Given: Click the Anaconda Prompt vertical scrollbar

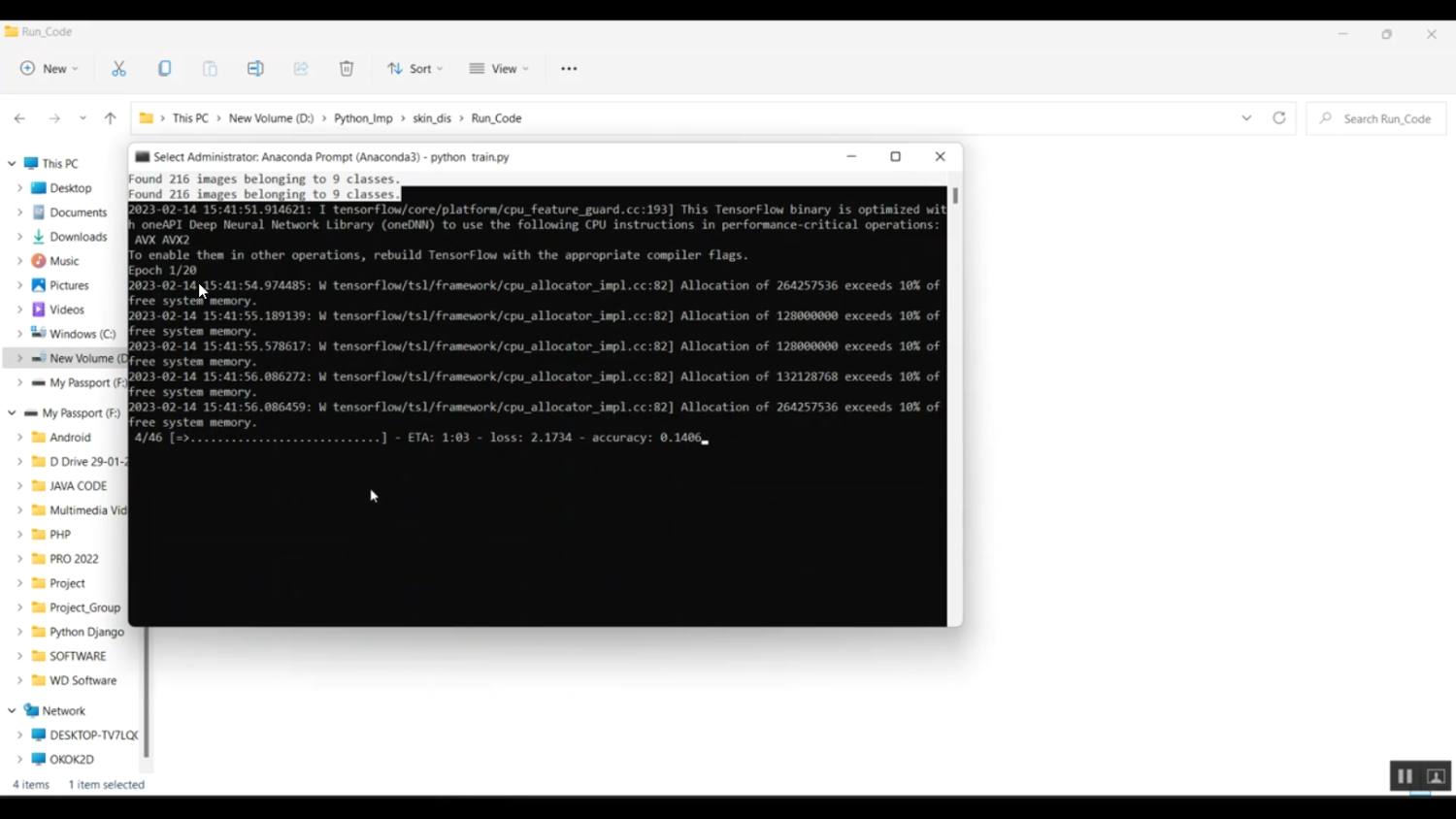Looking at the screenshot, I should click(955, 196).
